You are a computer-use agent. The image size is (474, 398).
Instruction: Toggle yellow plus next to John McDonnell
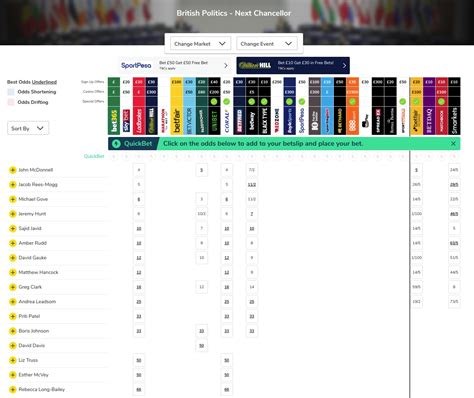coord(13,170)
